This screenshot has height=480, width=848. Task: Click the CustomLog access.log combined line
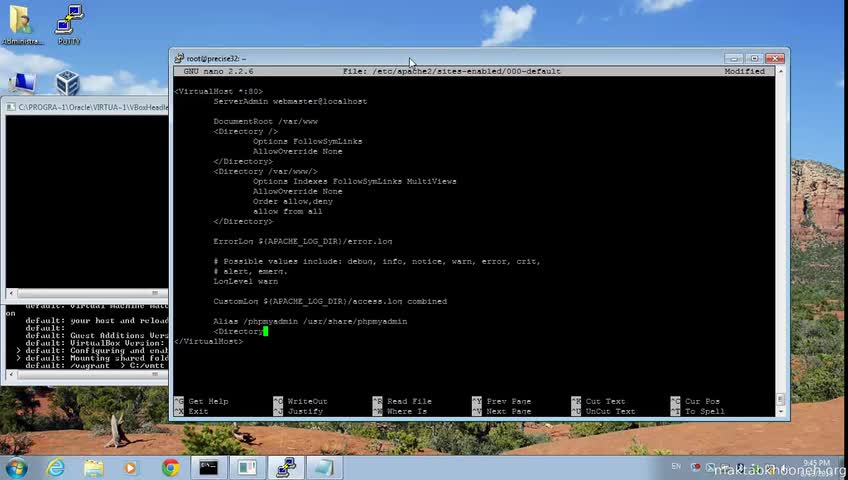pyautogui.click(x=330, y=301)
